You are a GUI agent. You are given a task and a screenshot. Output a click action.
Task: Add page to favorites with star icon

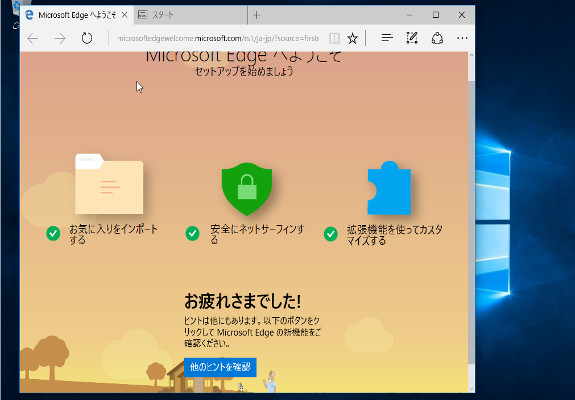tap(352, 38)
